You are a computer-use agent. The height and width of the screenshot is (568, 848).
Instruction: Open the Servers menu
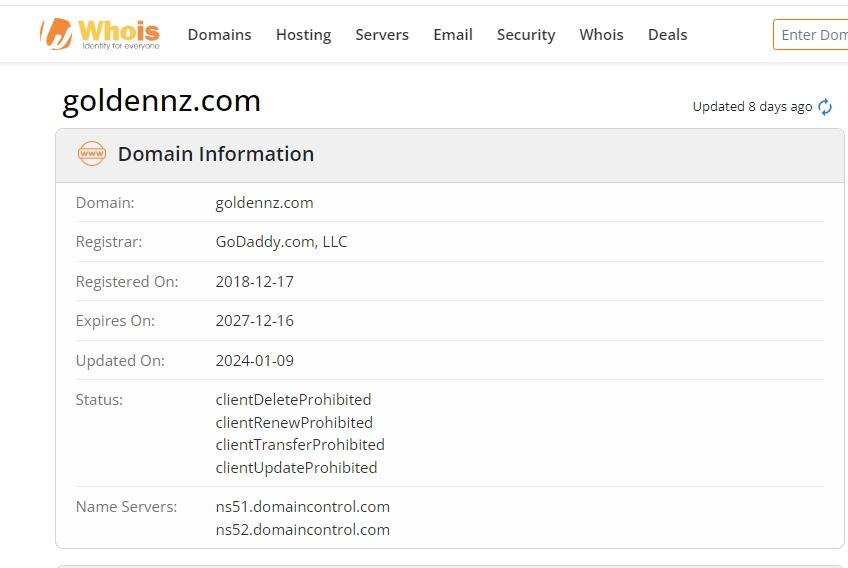pos(382,35)
